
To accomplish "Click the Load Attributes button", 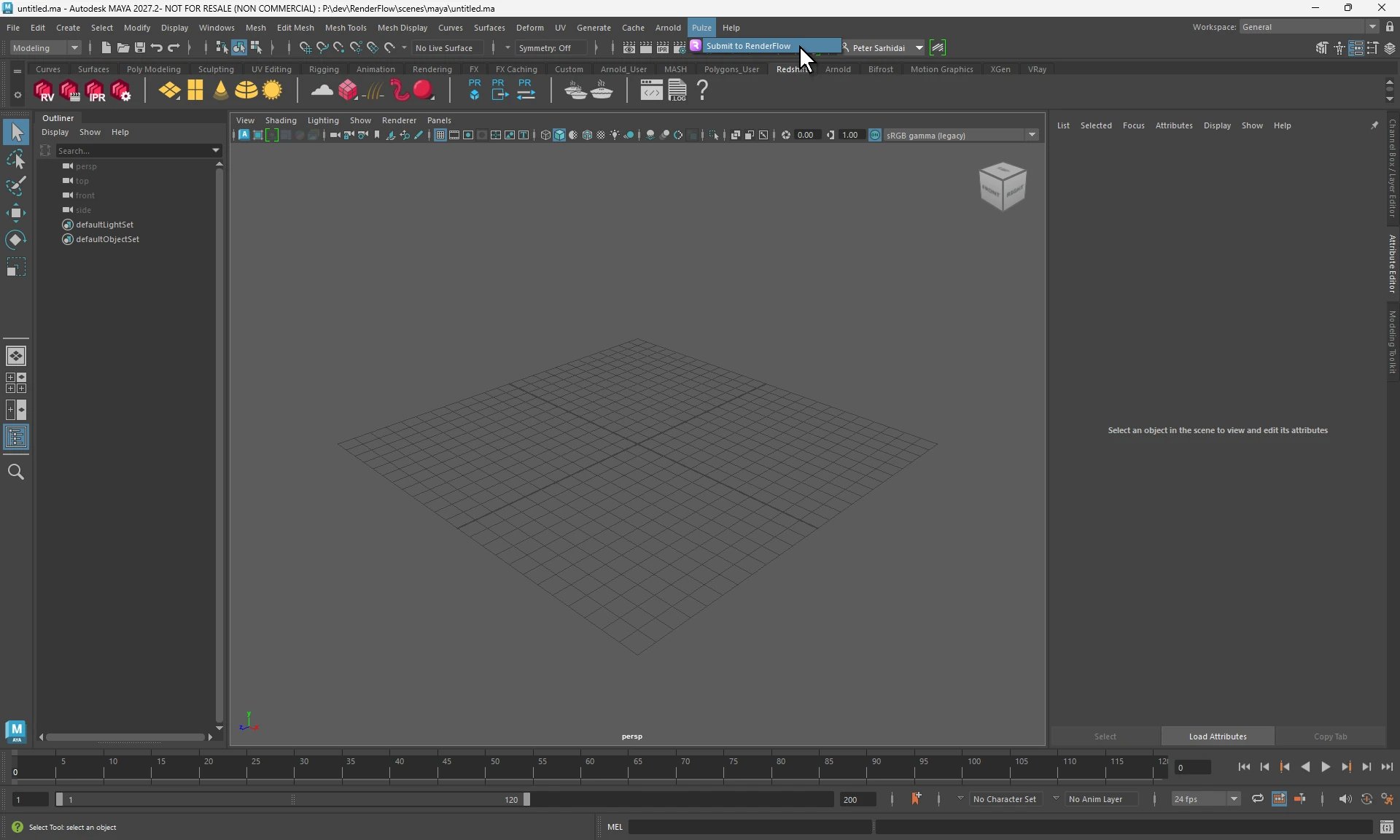I will point(1217,736).
